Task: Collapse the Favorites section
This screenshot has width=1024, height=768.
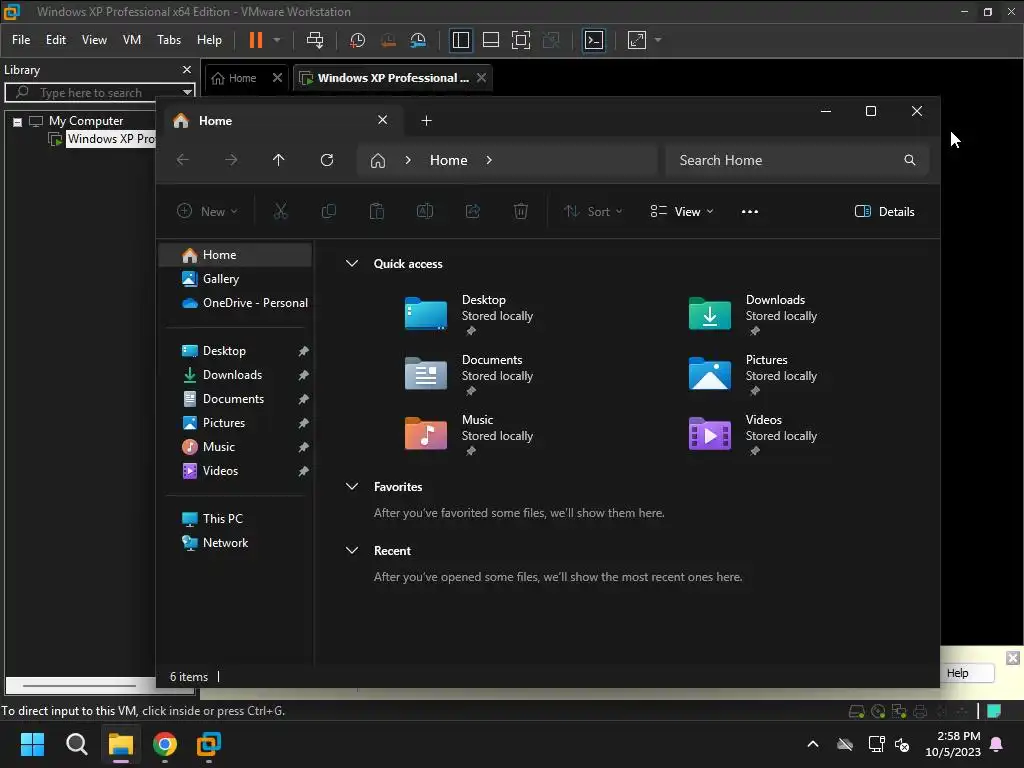Action: (x=352, y=487)
